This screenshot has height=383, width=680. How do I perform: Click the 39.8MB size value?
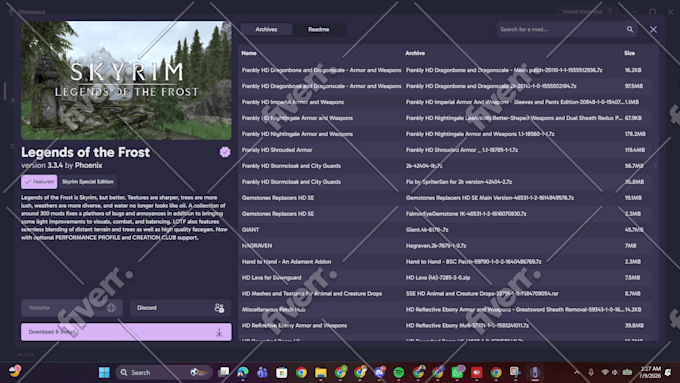[x=634, y=326]
